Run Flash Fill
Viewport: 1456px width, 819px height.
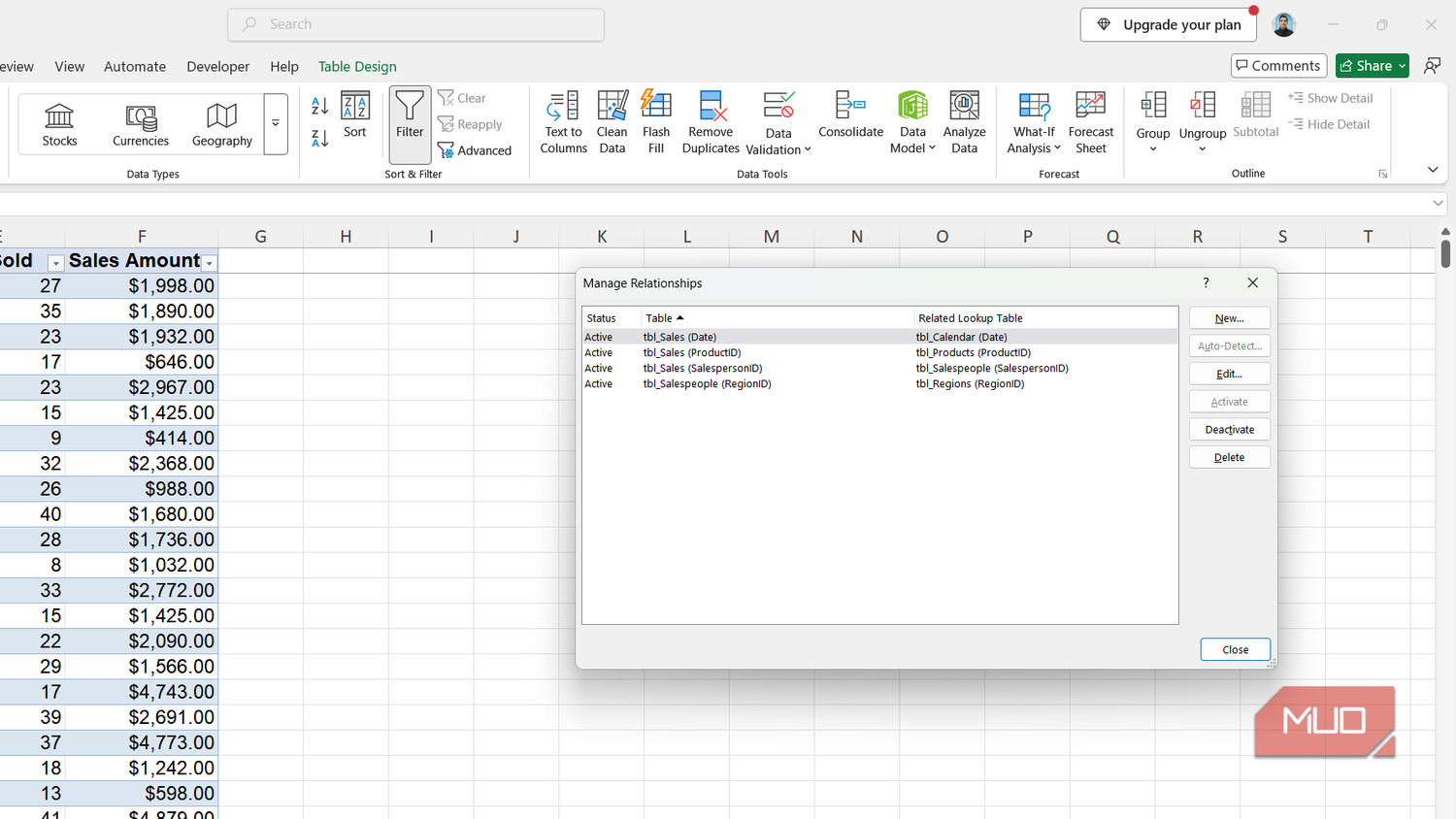(656, 122)
